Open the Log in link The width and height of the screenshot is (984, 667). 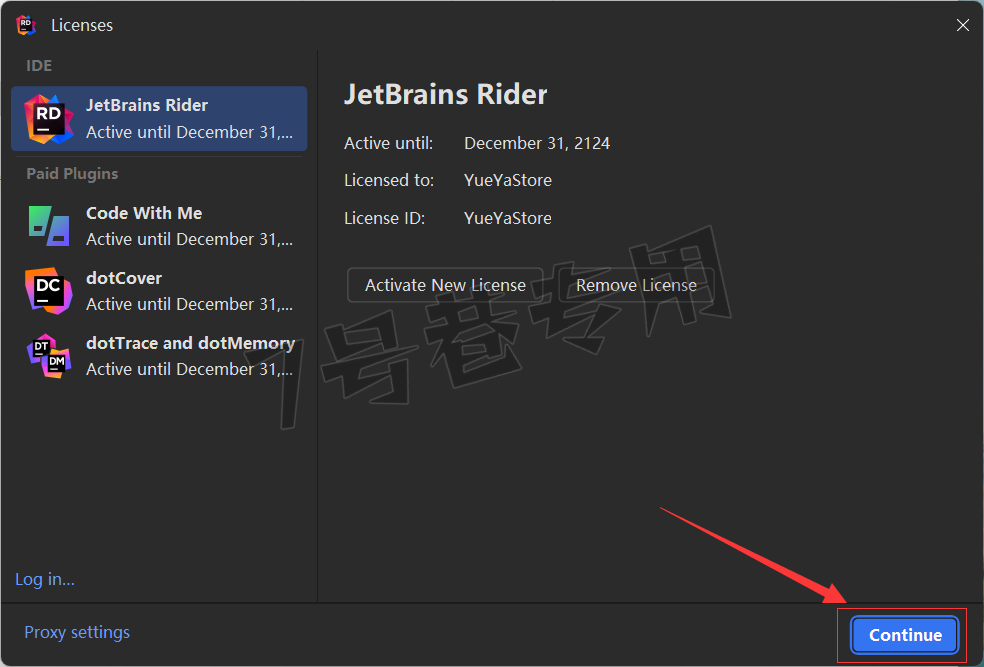[45, 579]
